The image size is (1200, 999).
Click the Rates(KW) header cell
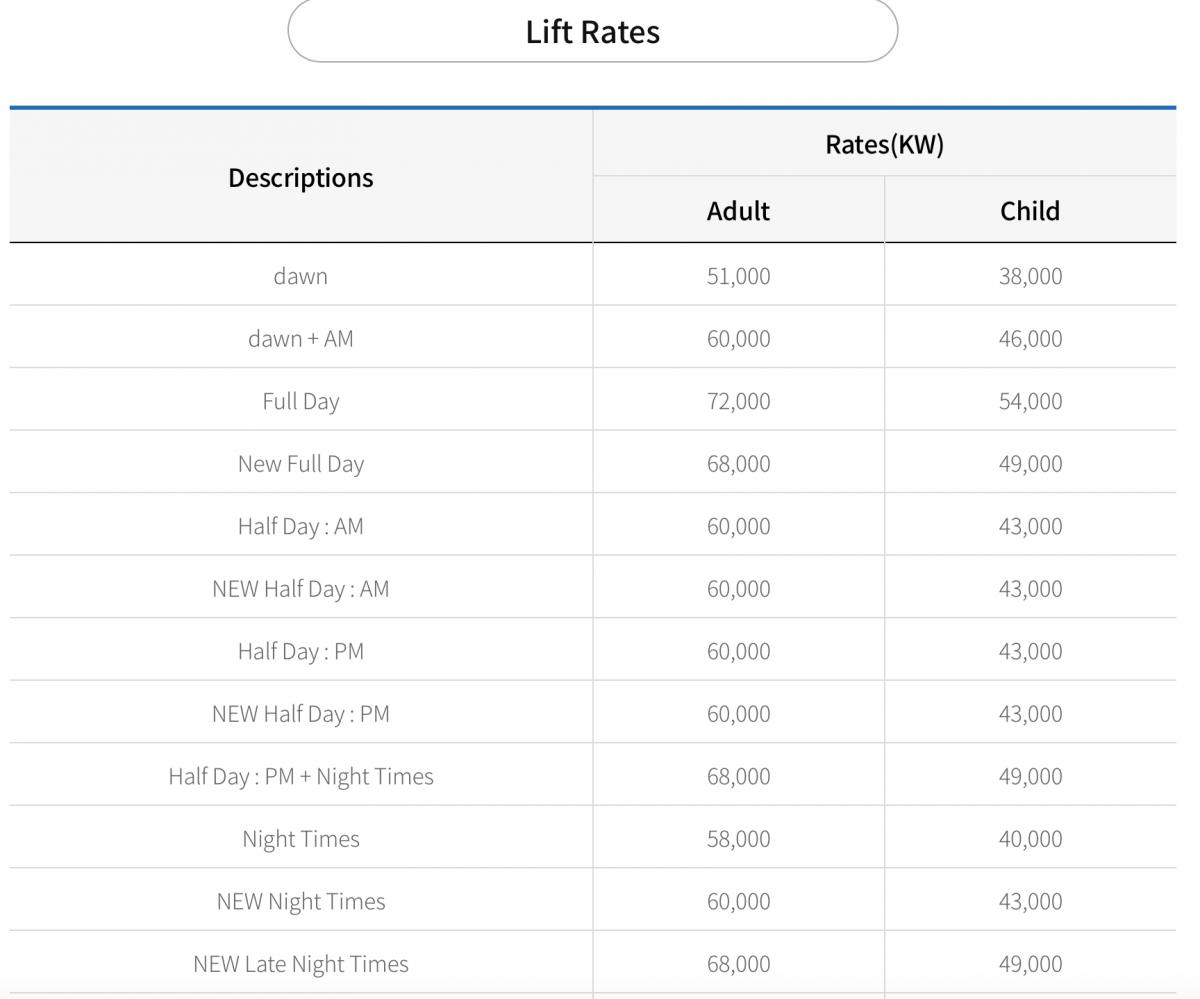(884, 145)
